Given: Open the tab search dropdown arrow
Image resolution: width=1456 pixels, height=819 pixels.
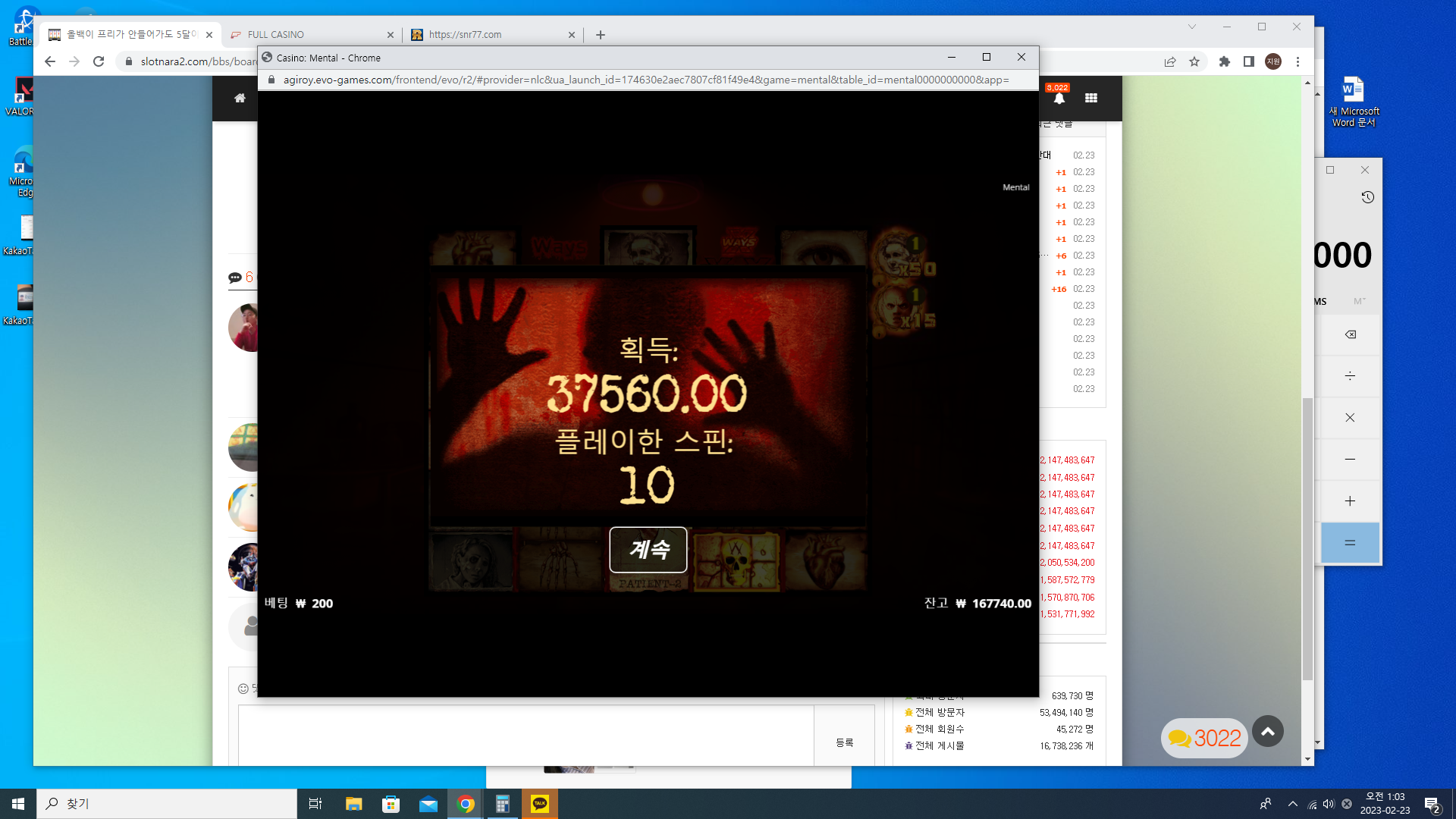Looking at the screenshot, I should click(1192, 27).
